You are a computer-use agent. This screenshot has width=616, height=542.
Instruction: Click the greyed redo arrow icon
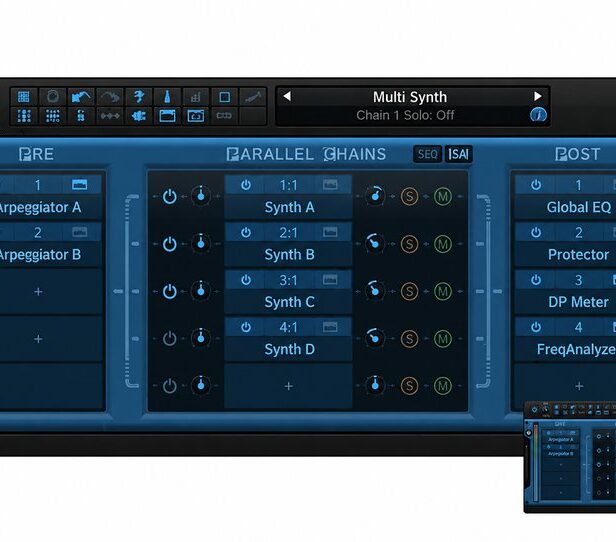pos(110,97)
